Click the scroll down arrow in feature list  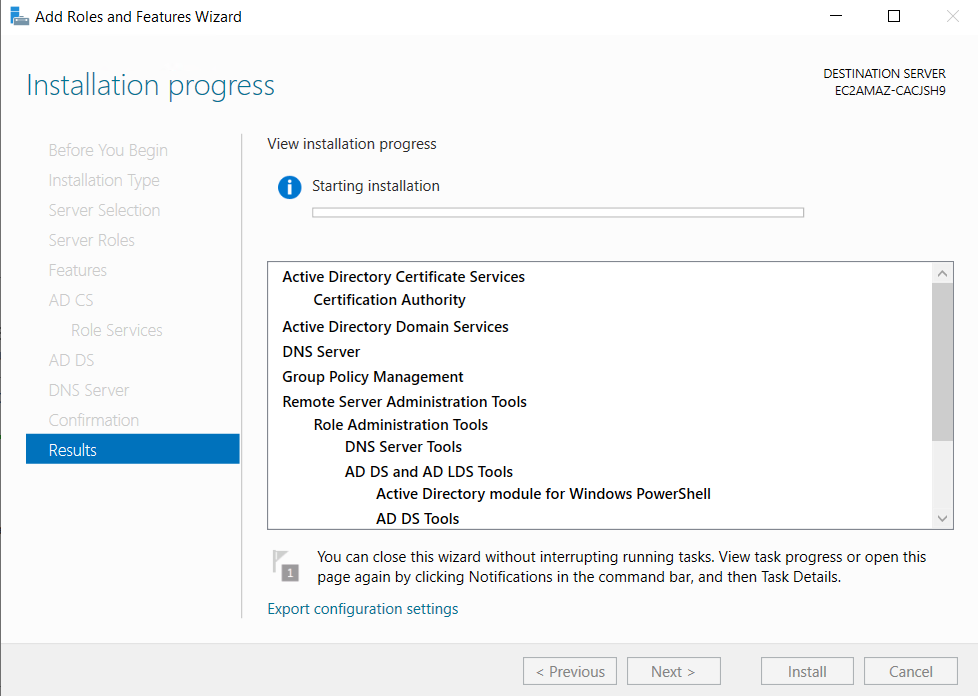942,518
